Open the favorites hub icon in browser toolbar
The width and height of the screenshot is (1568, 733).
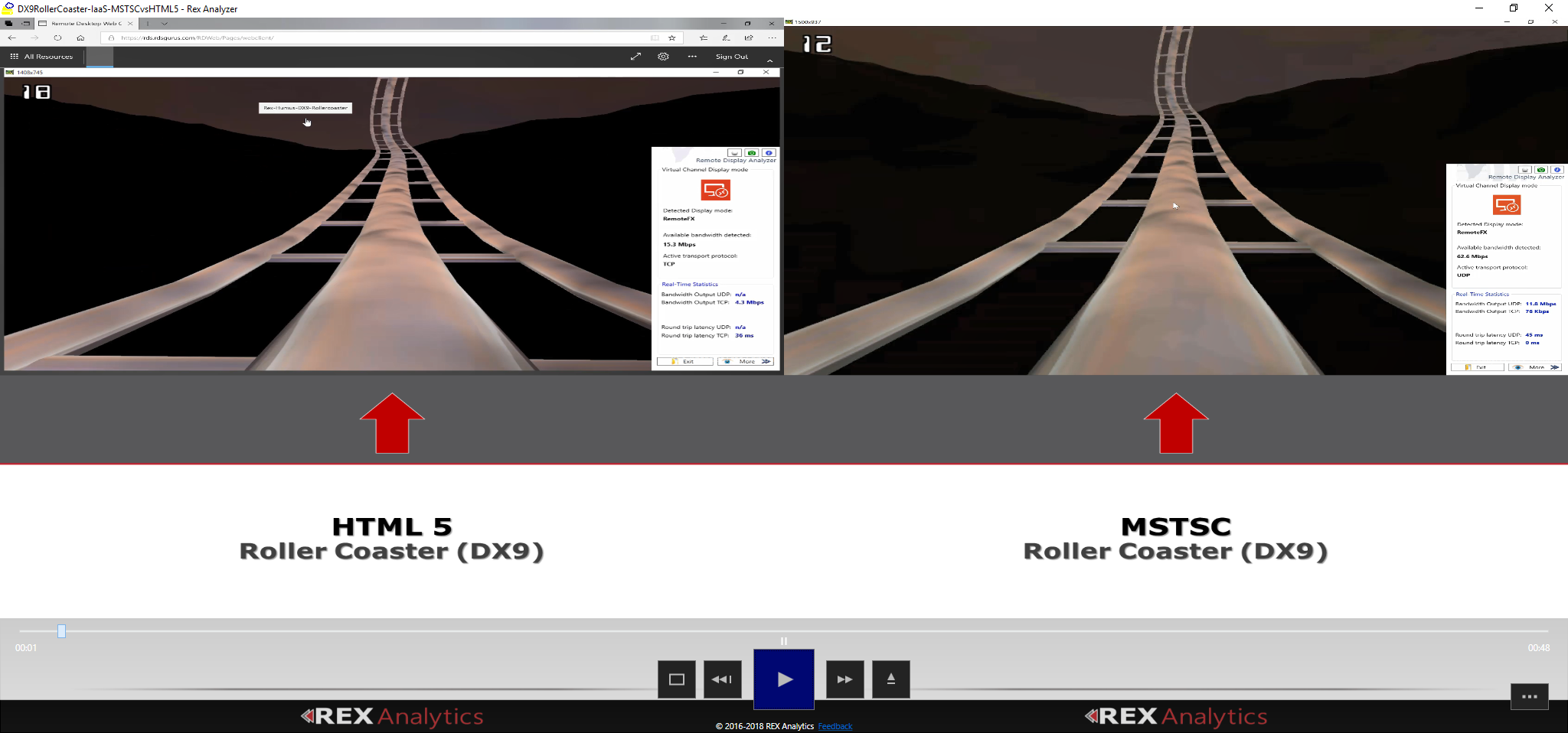click(x=704, y=37)
